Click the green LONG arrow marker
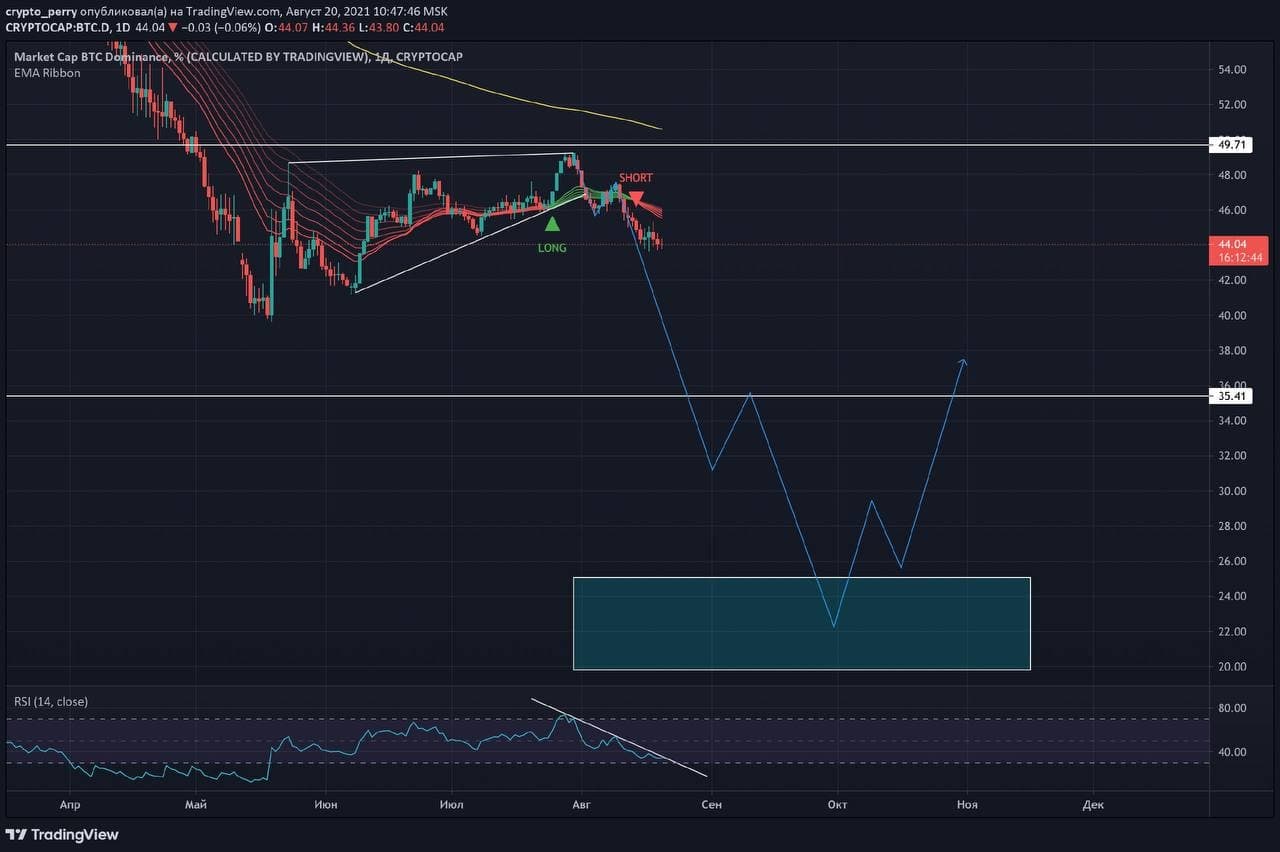This screenshot has height=852, width=1280. tap(552, 224)
